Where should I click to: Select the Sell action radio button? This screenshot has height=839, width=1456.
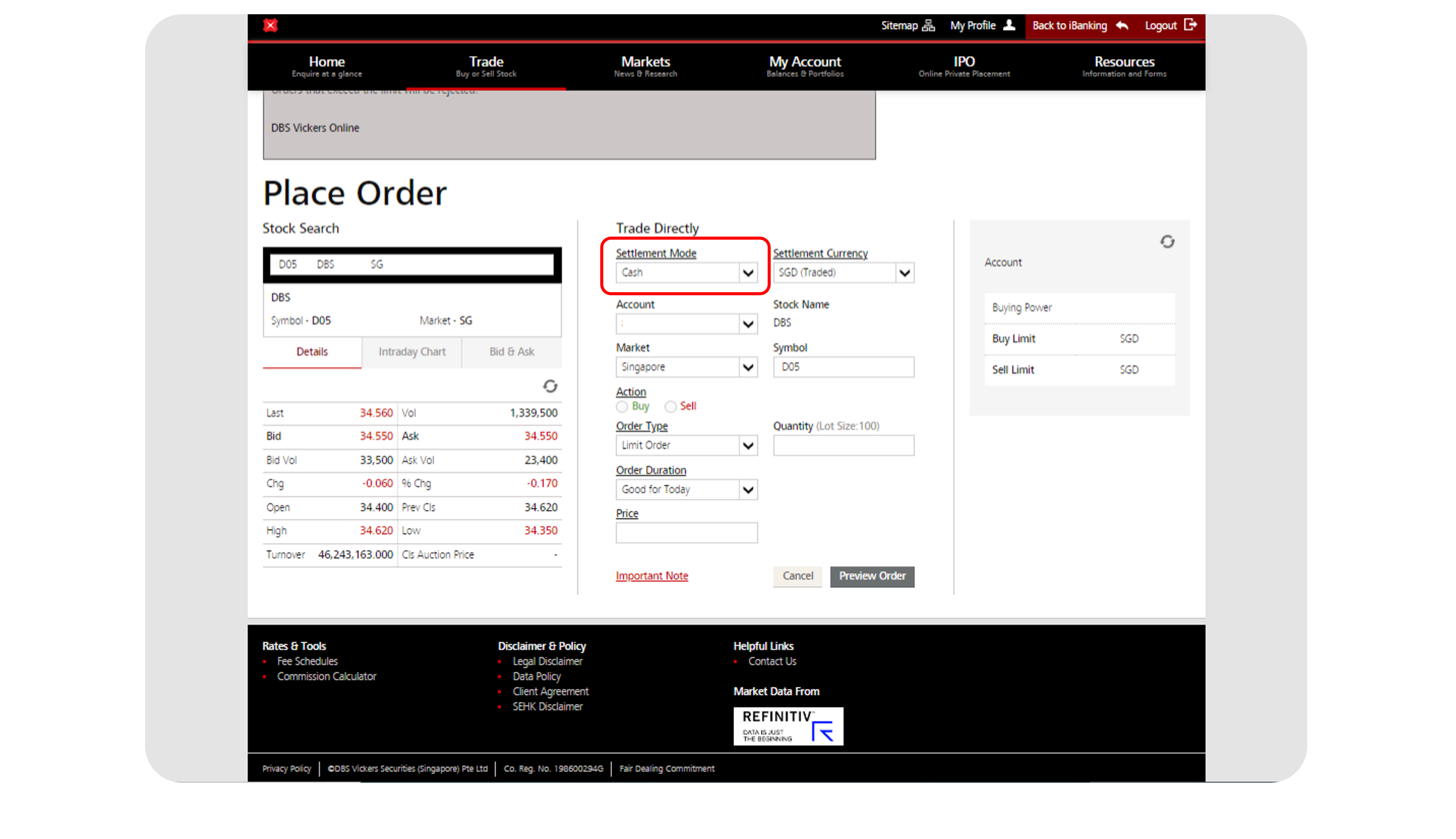pos(670,407)
